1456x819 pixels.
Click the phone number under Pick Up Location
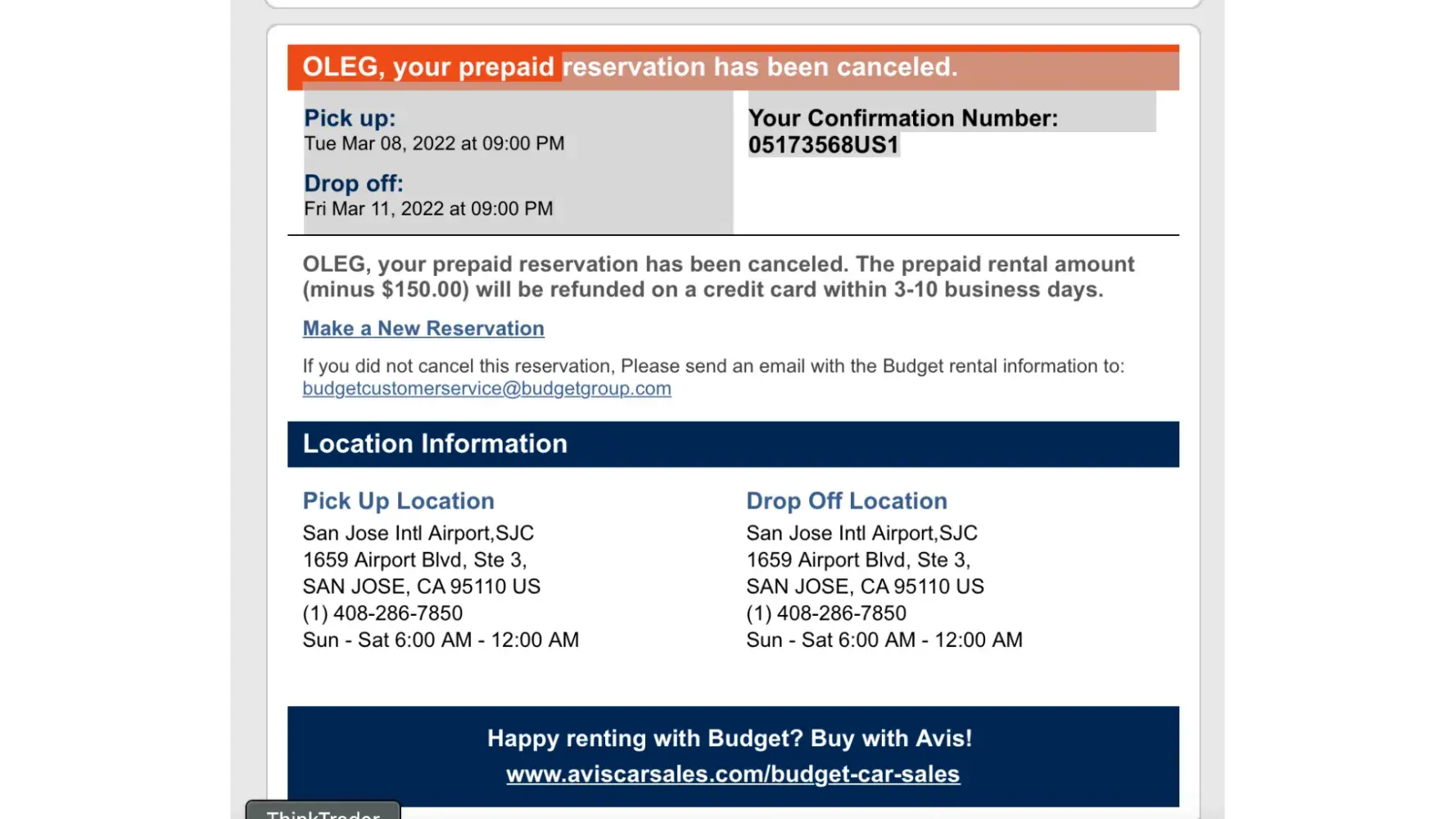point(382,613)
